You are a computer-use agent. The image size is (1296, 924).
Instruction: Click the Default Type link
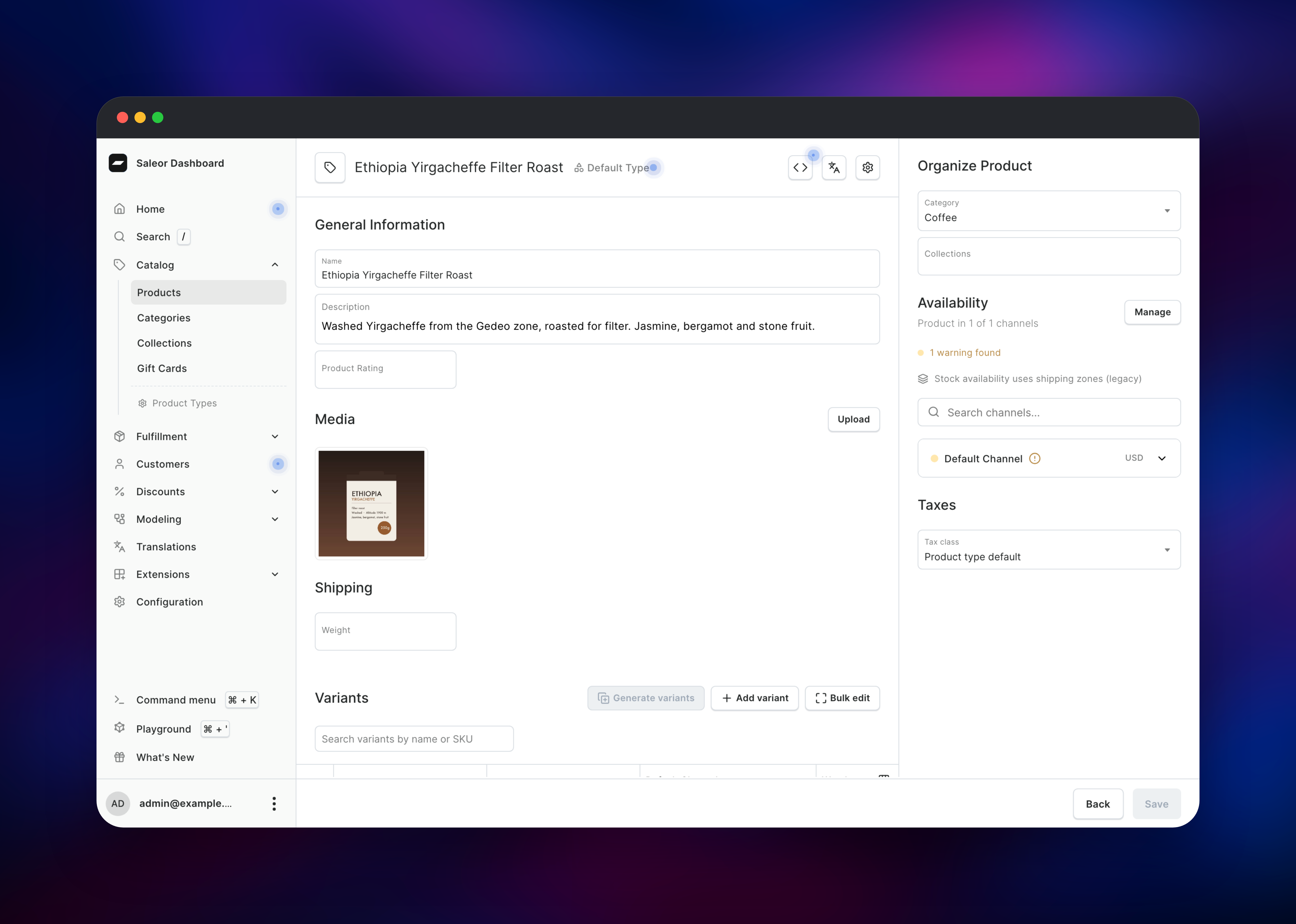pos(618,168)
